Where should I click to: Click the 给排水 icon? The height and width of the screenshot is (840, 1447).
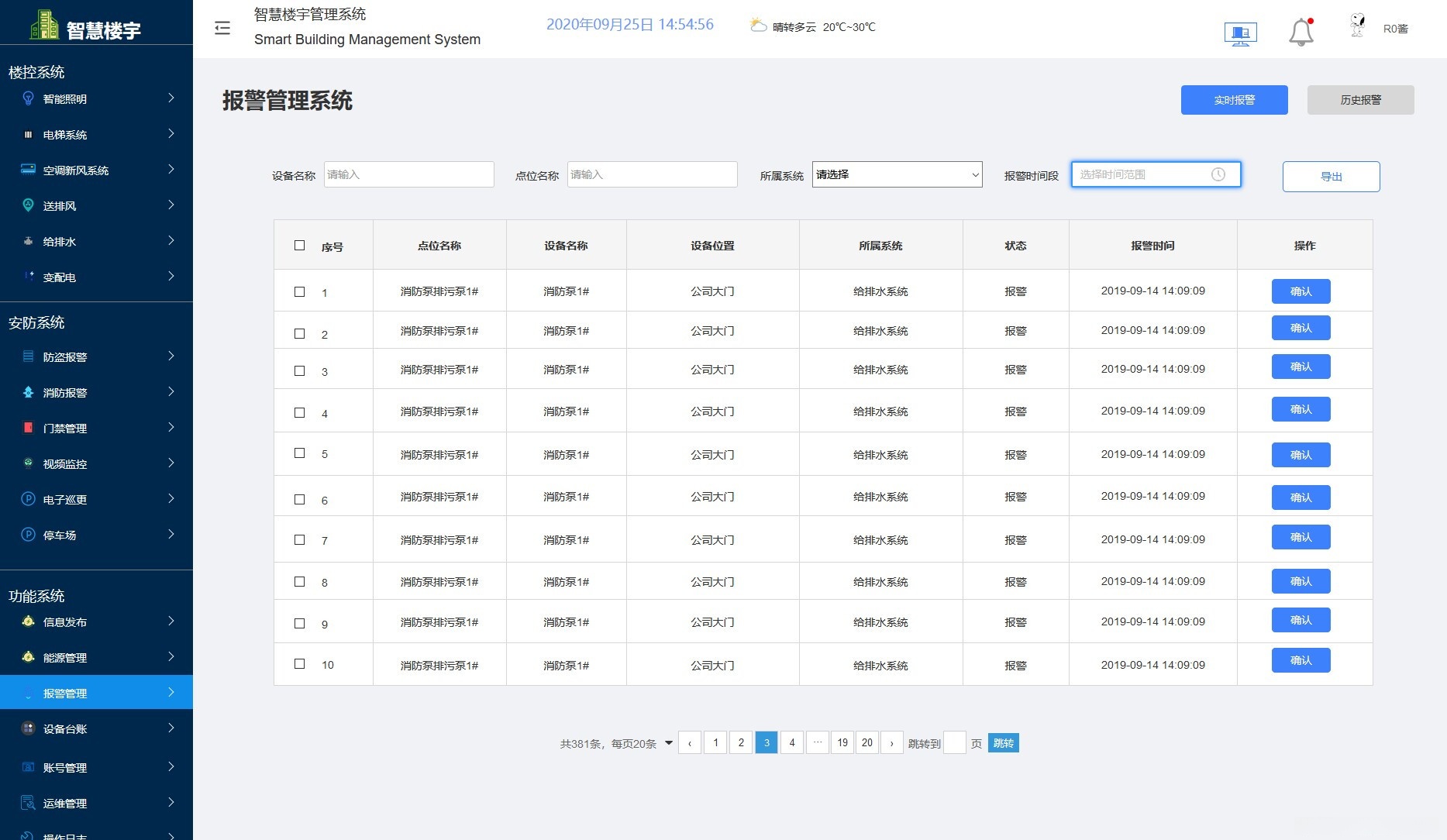click(28, 241)
